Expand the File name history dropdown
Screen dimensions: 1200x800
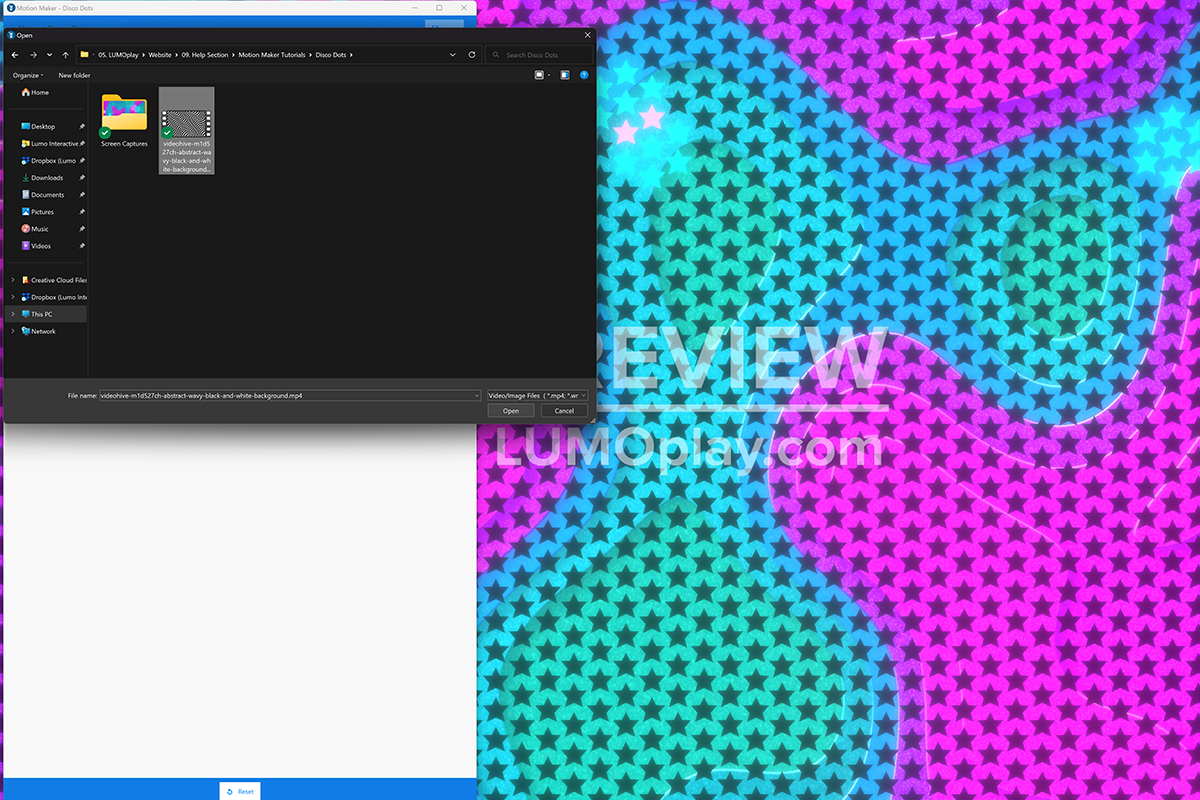click(x=477, y=395)
